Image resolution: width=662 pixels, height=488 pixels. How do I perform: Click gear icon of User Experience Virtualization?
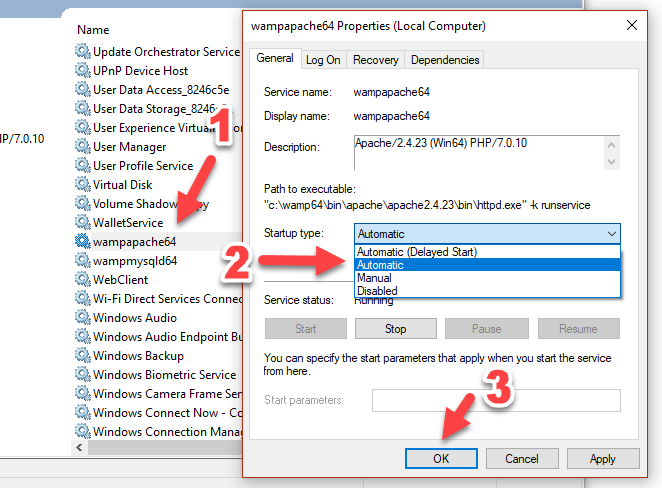83,127
